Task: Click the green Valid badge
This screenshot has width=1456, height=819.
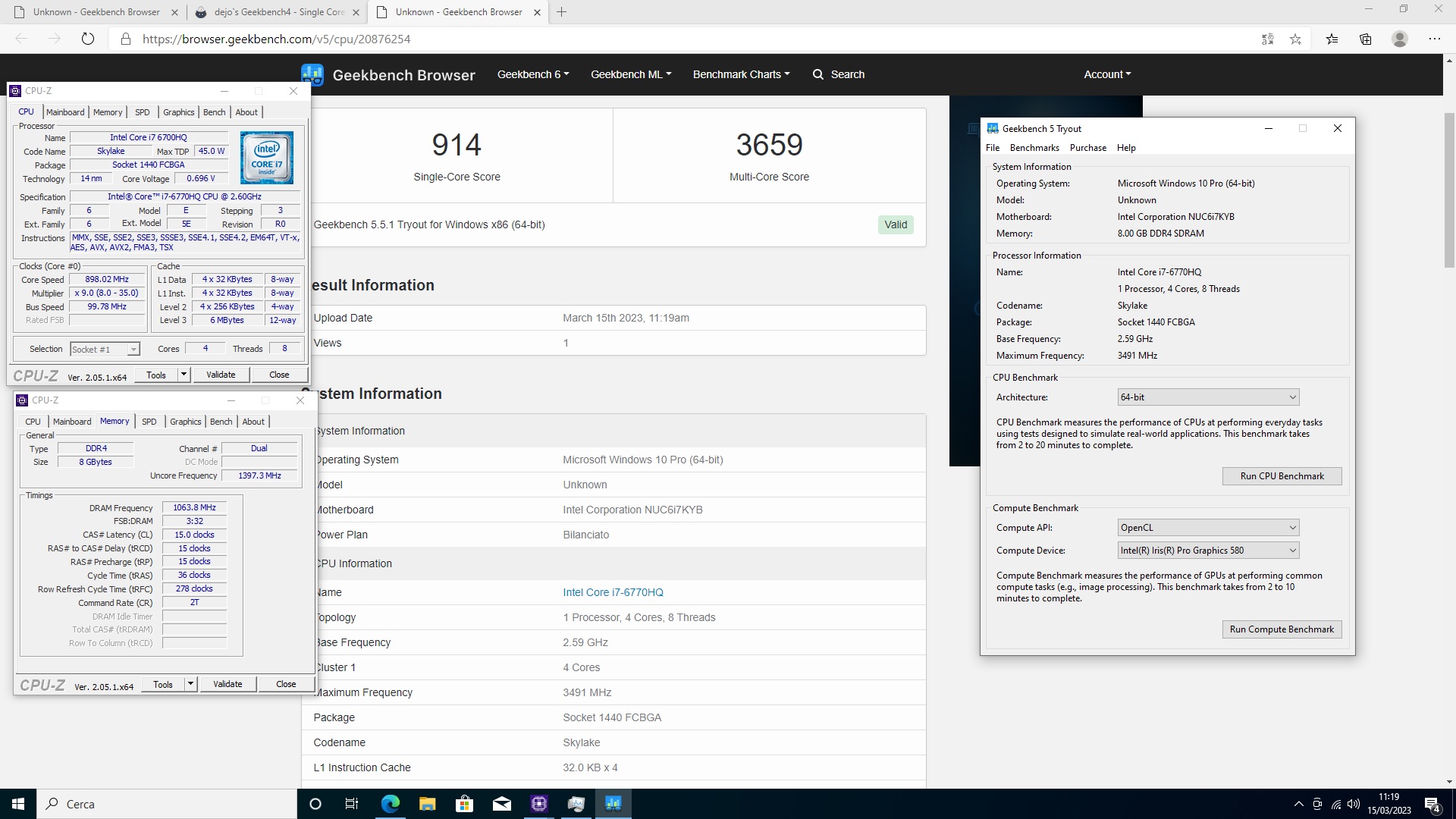Action: [896, 224]
